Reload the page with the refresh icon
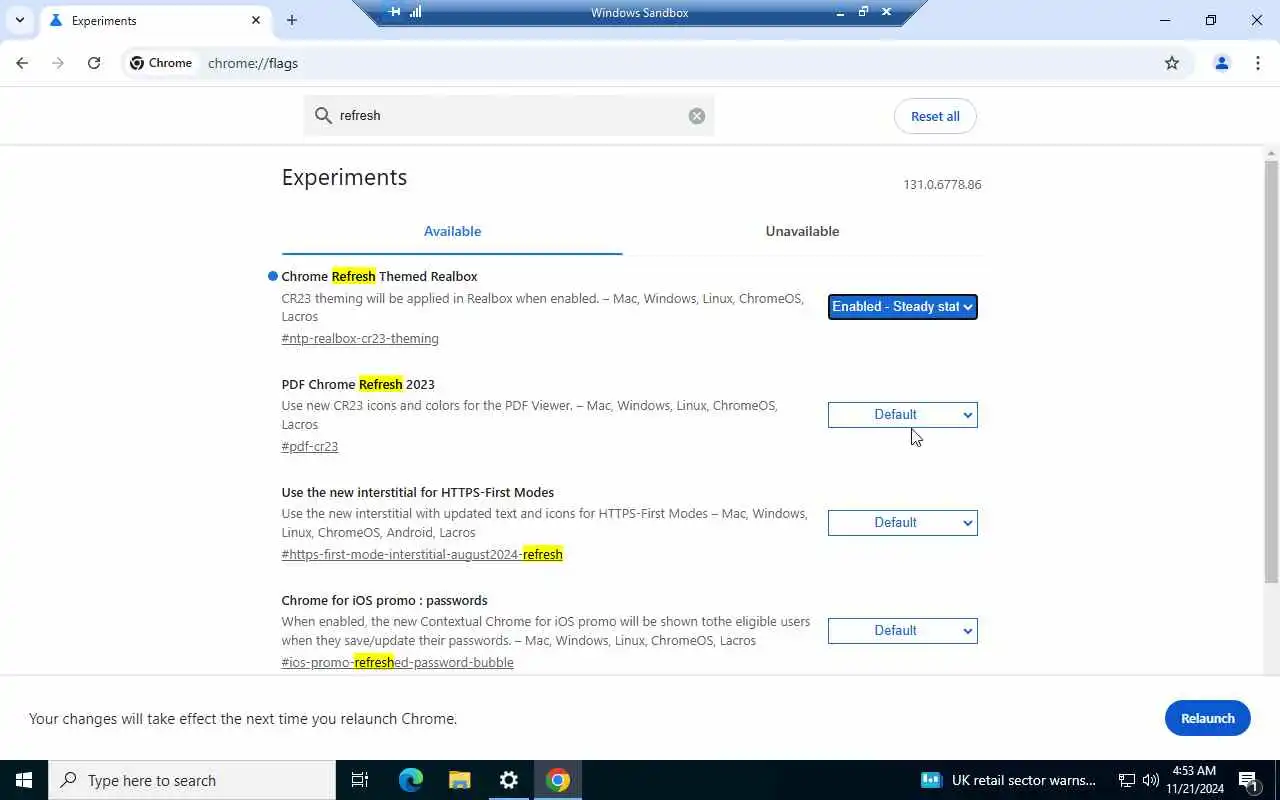Image resolution: width=1280 pixels, height=800 pixels. pyautogui.click(x=94, y=63)
